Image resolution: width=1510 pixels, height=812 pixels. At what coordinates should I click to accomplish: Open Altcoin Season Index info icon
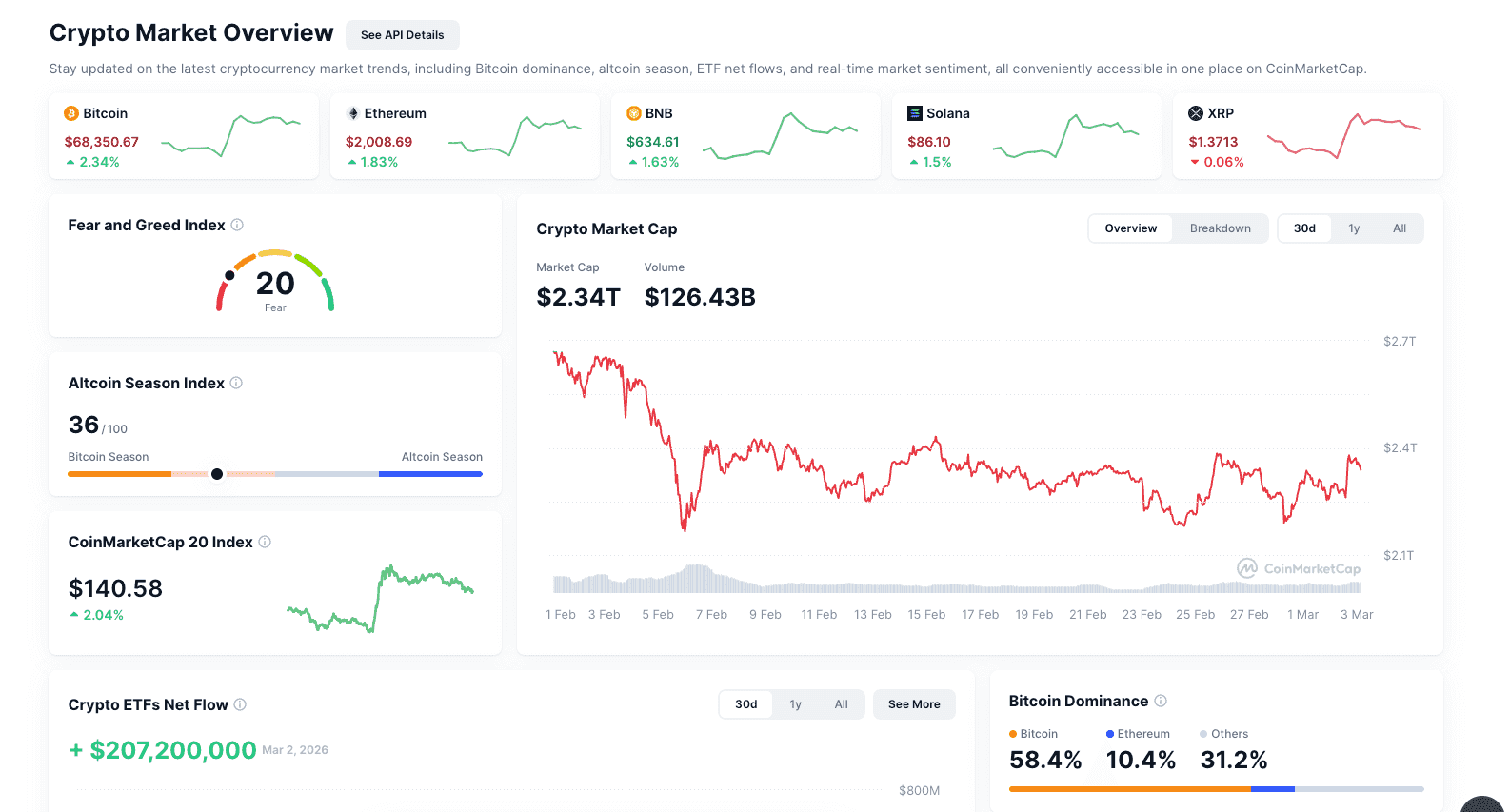coord(236,383)
